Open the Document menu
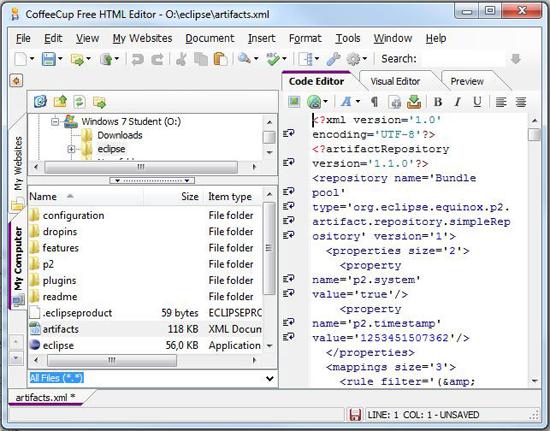550x431 pixels. click(x=210, y=38)
